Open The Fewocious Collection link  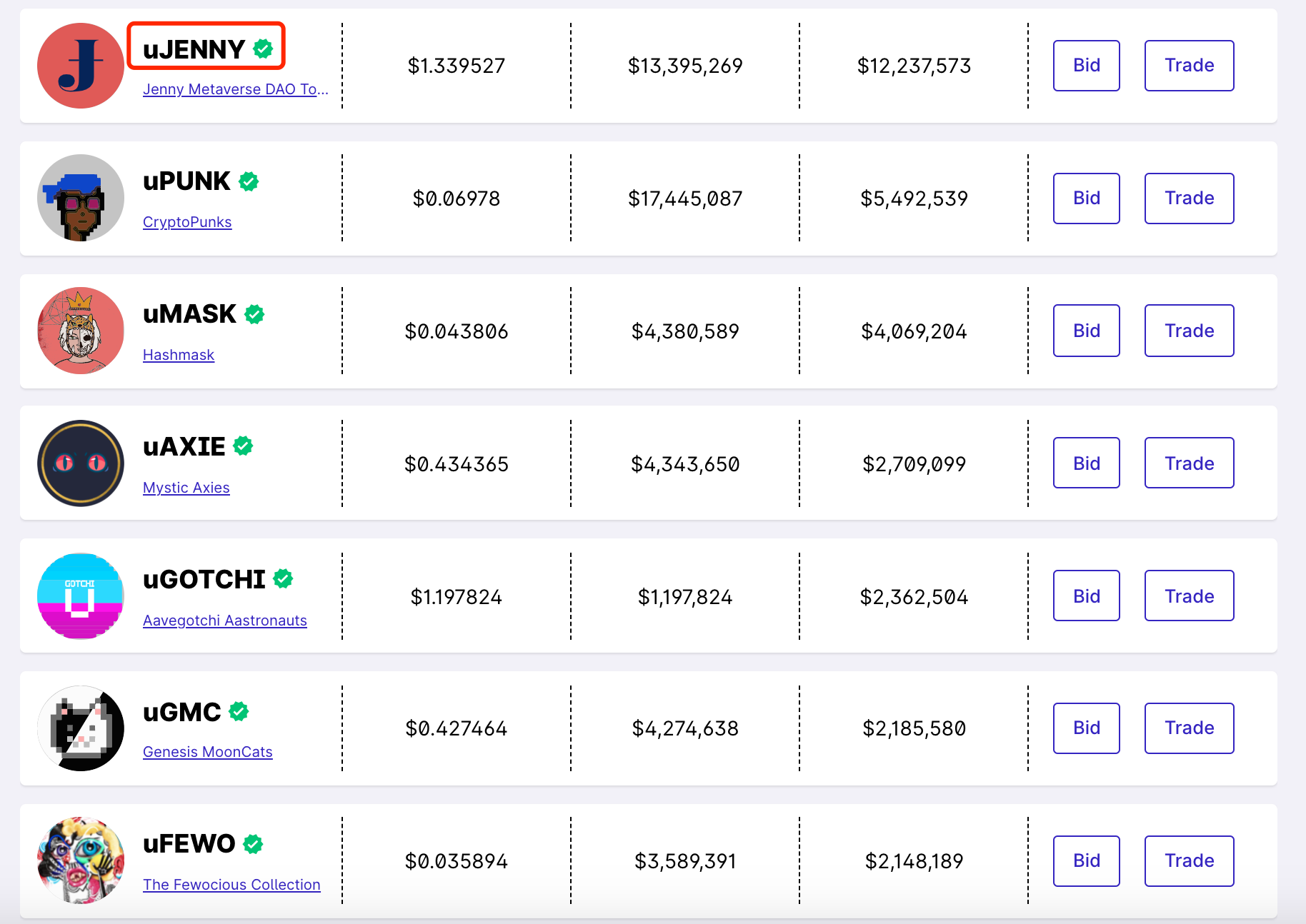click(x=231, y=885)
